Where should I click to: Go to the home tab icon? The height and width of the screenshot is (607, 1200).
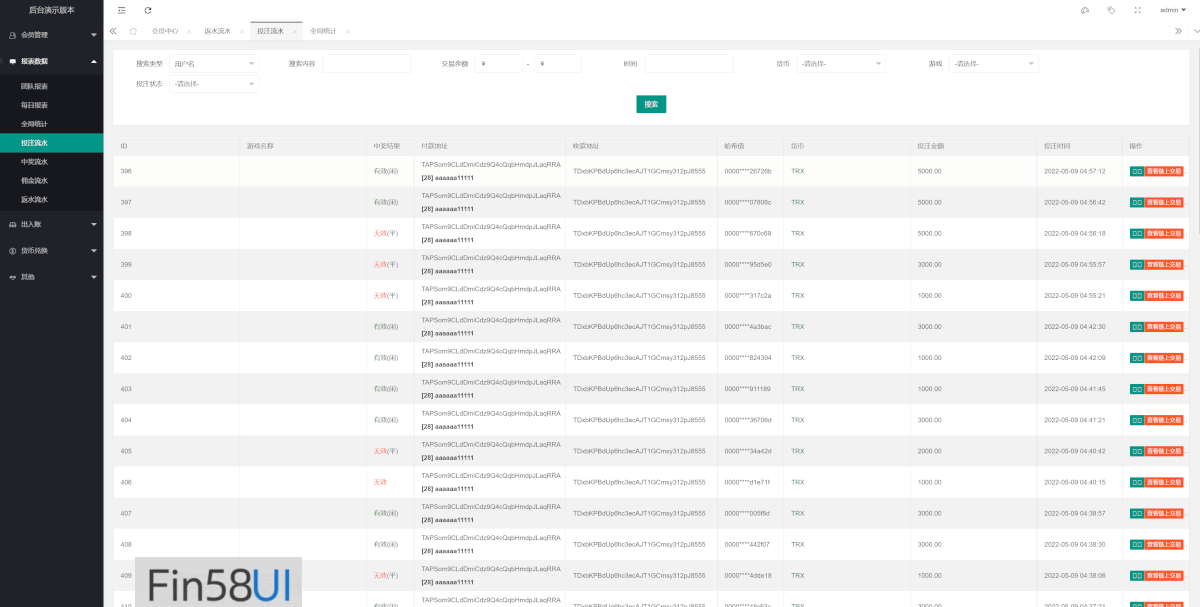(132, 31)
